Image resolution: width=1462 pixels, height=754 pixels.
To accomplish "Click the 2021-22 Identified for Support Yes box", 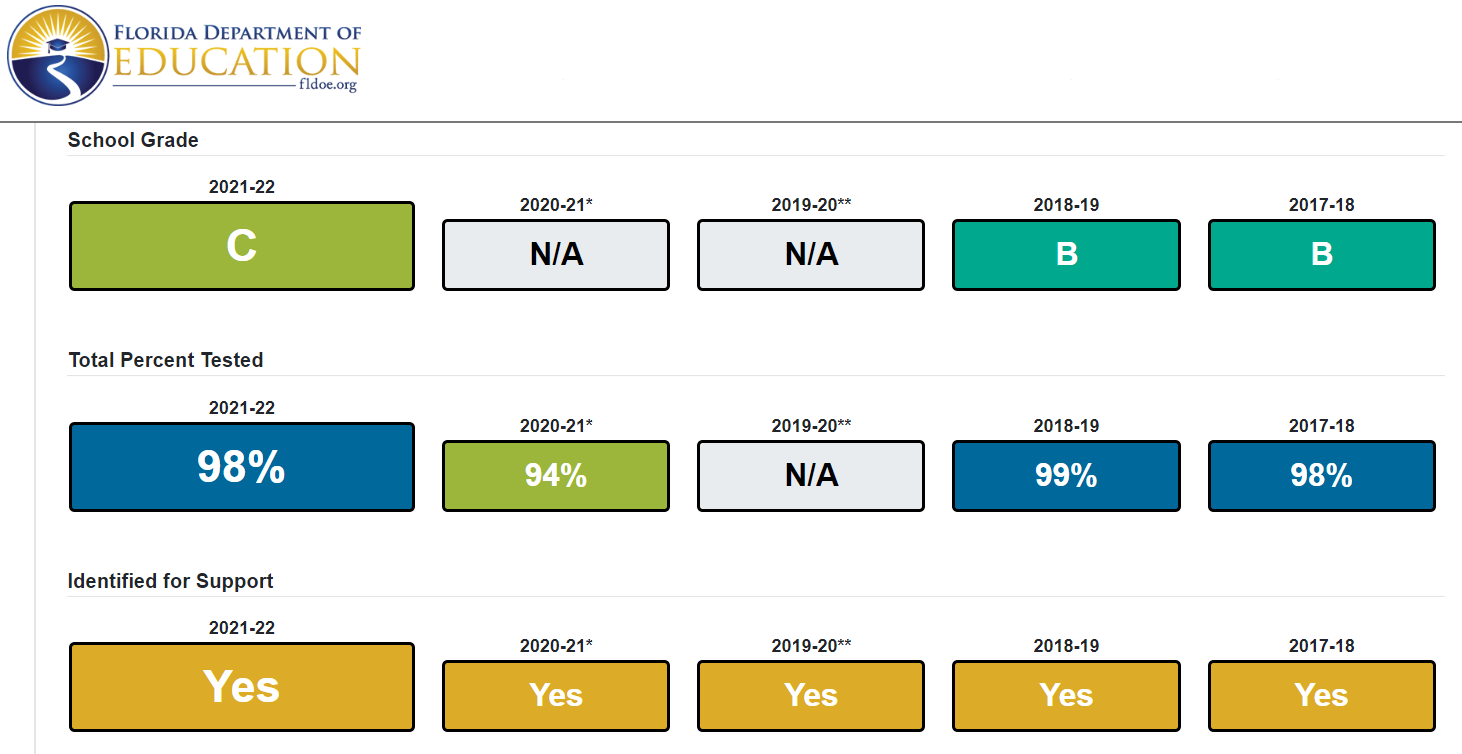I will pyautogui.click(x=242, y=687).
